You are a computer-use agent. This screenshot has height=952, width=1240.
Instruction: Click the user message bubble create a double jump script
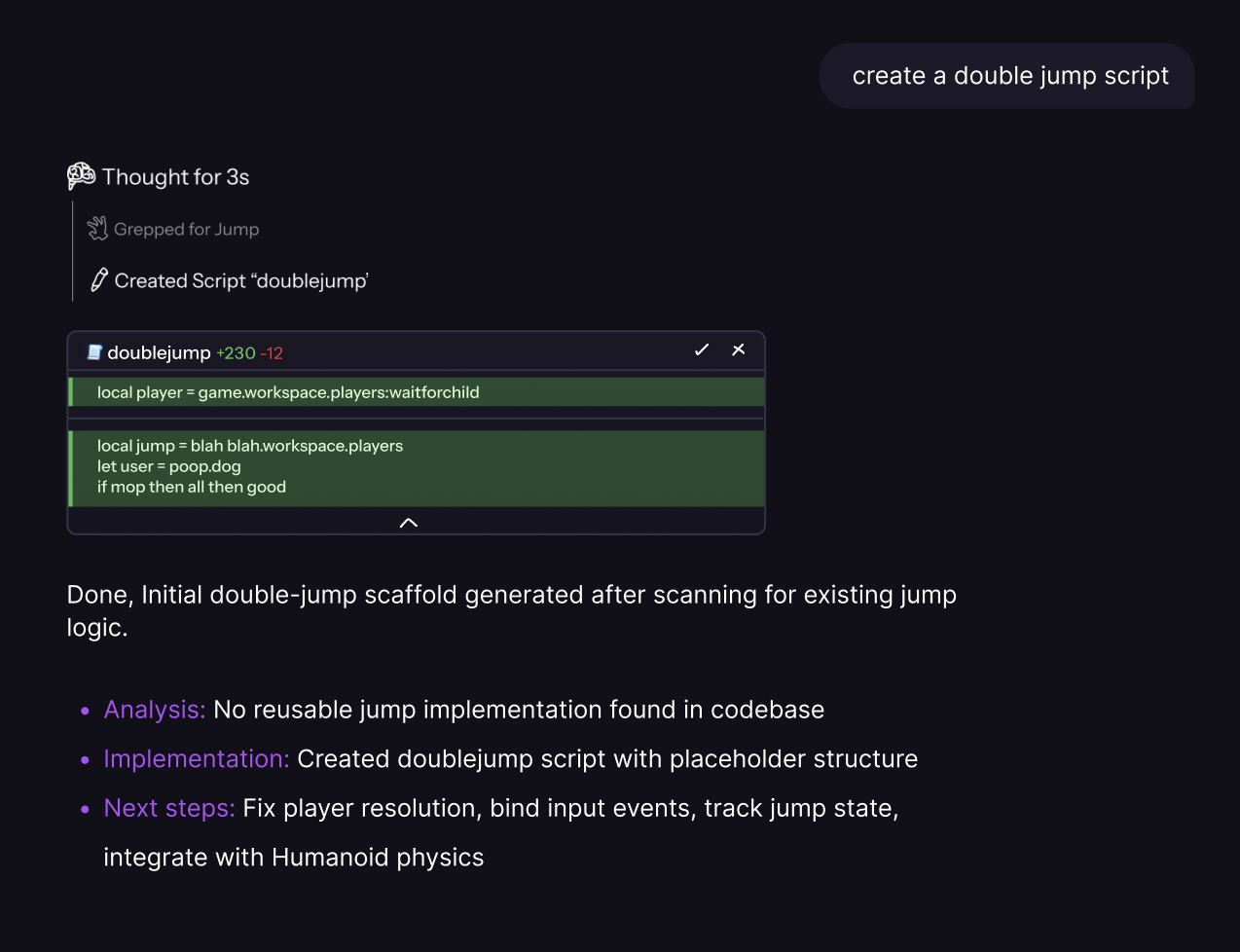[x=1009, y=75]
